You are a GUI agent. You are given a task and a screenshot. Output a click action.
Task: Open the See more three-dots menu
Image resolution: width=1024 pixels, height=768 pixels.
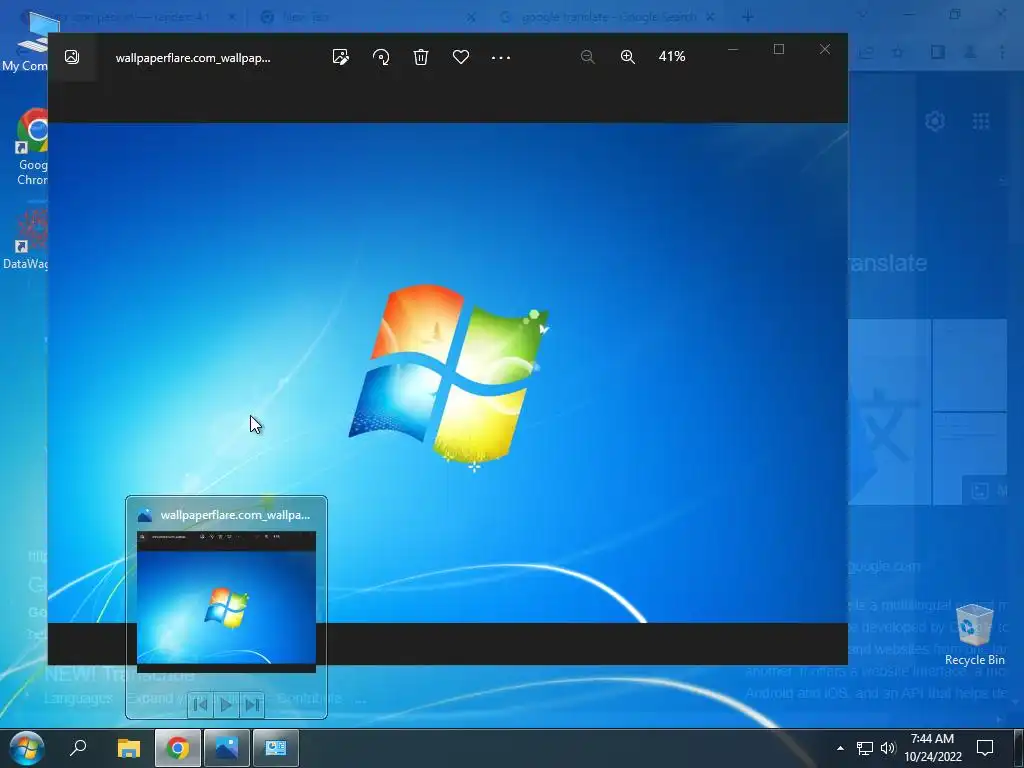[501, 57]
